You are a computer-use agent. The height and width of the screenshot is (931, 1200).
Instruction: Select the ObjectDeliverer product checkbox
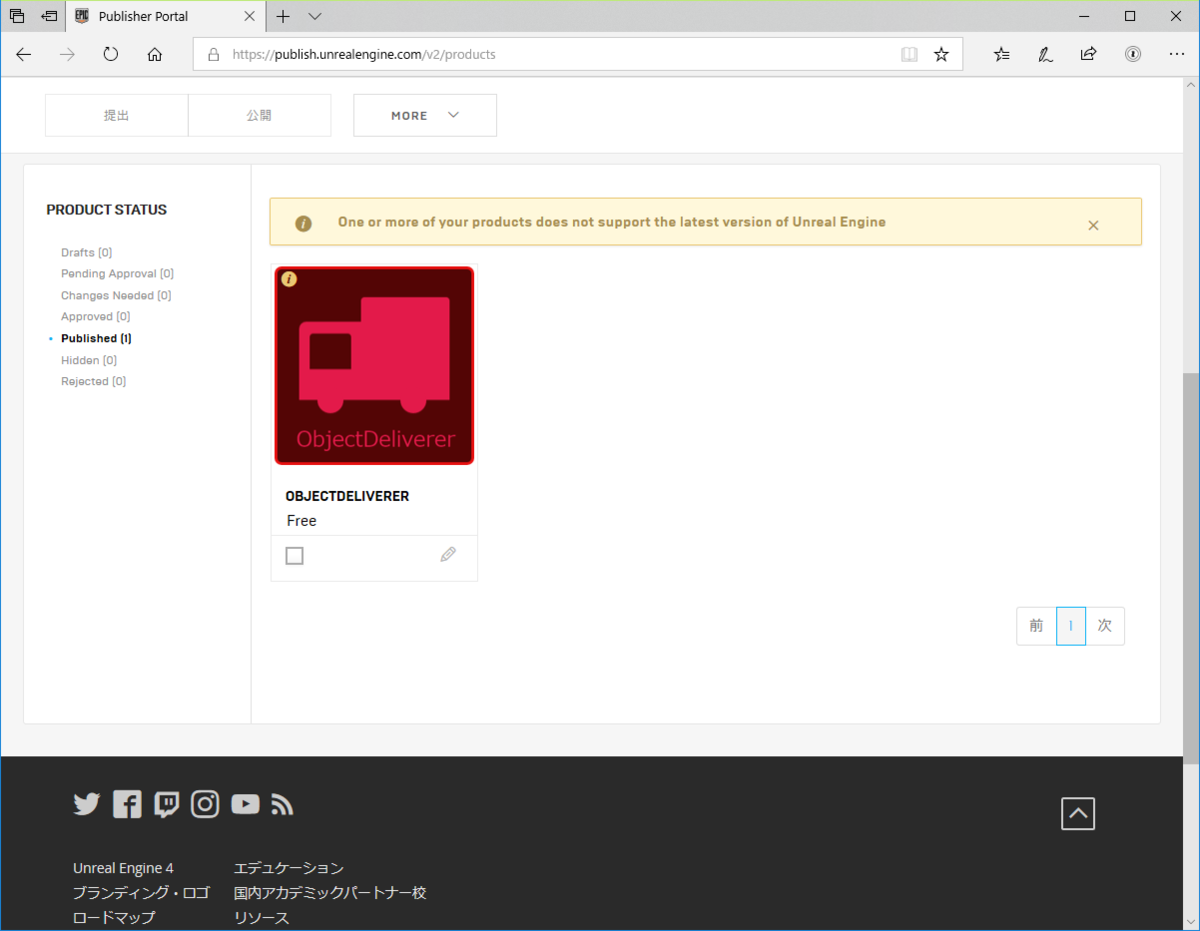[294, 556]
